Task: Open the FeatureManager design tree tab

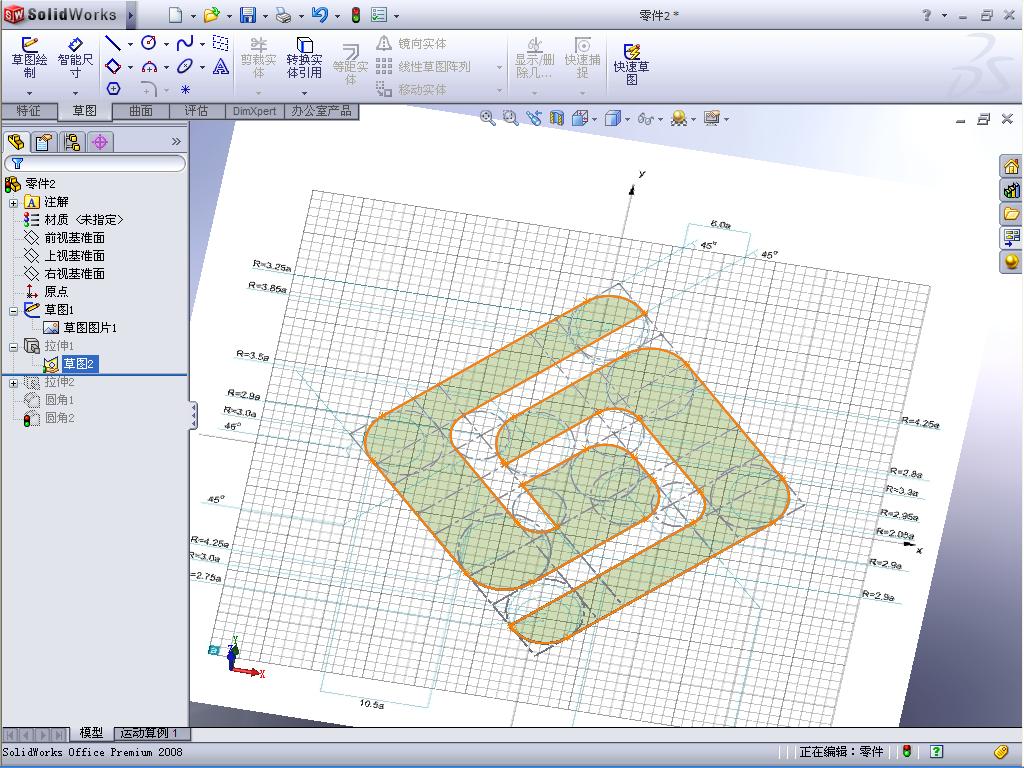Action: (x=16, y=142)
